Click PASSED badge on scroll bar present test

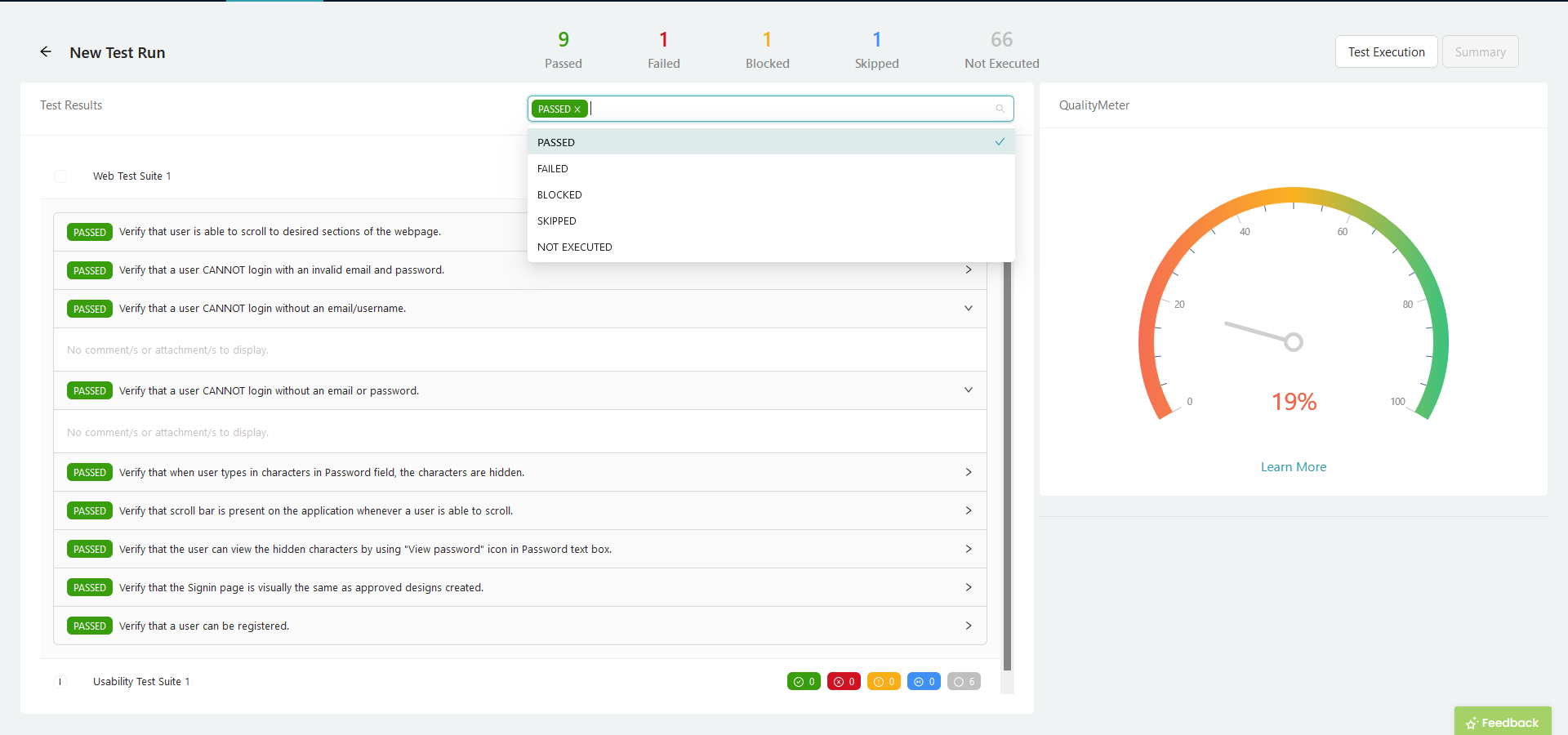(90, 511)
